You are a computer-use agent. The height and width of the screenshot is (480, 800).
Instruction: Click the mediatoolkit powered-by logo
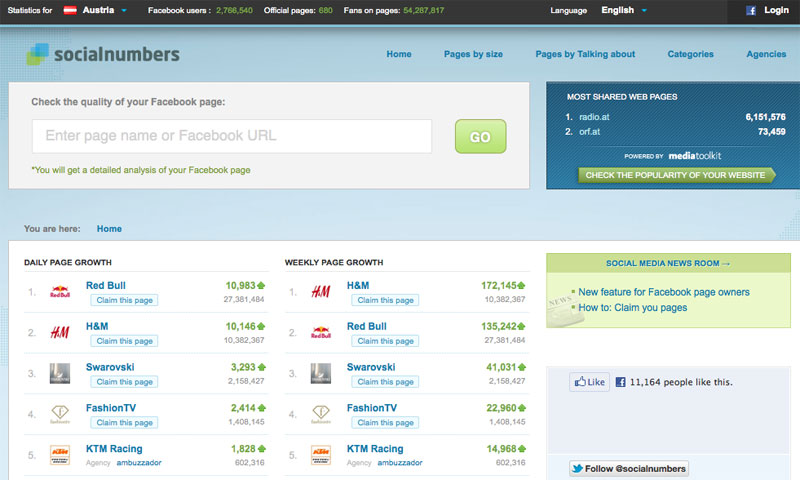[695, 156]
